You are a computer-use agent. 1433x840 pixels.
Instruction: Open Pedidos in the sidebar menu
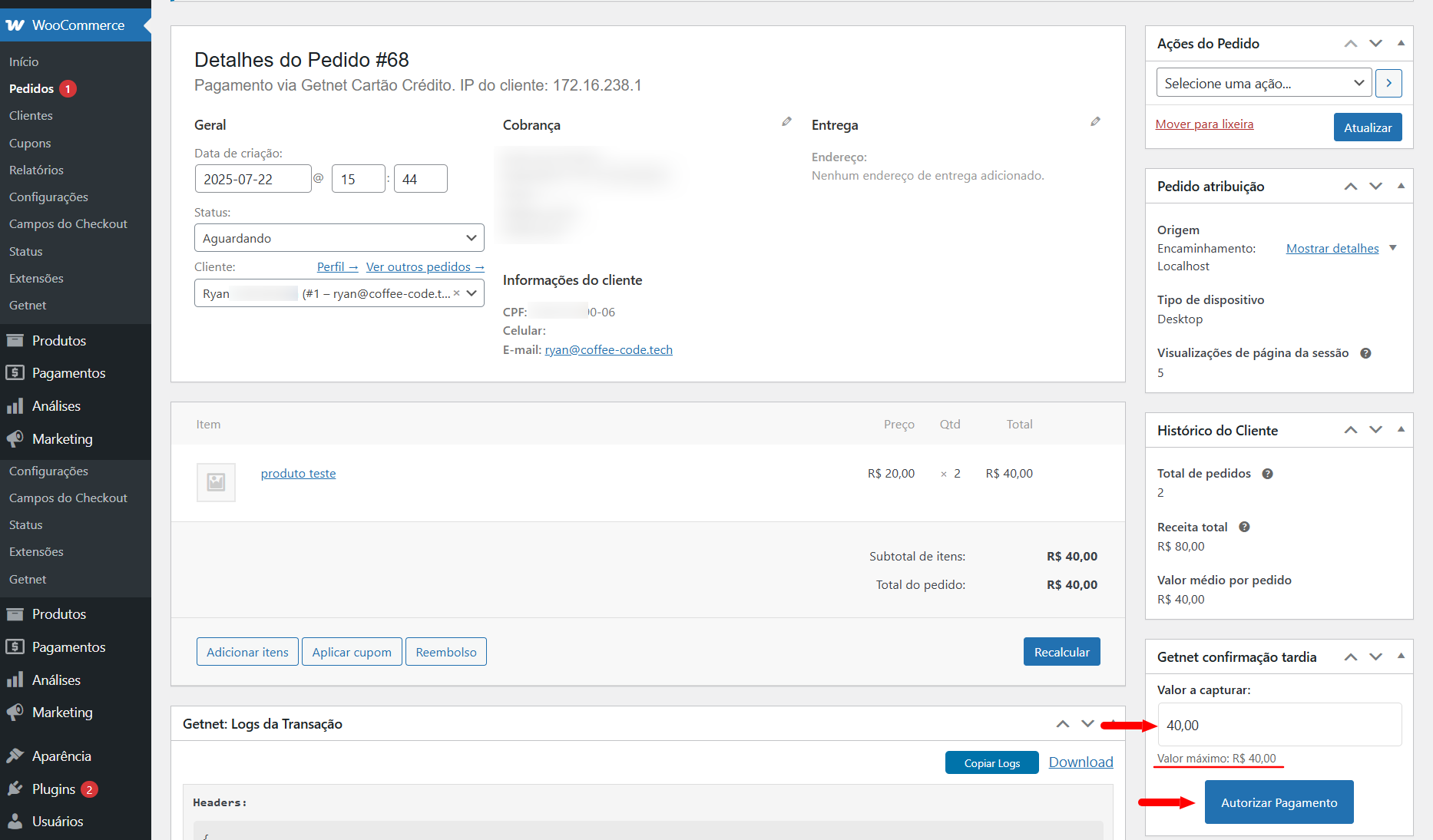coord(31,88)
